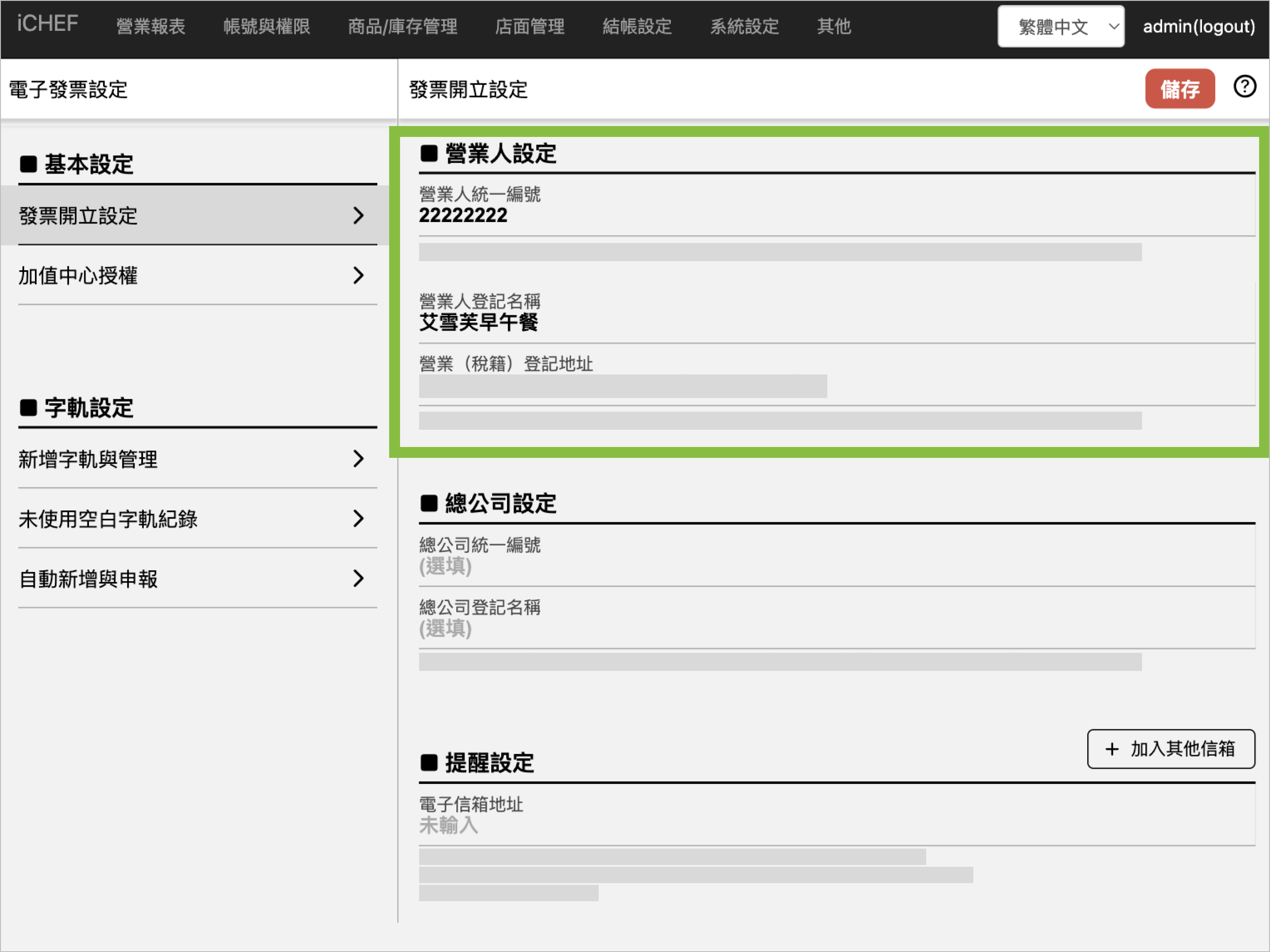The height and width of the screenshot is (952, 1270).
Task: Select 加值中心授權 in the sidebar
Action: 78,276
